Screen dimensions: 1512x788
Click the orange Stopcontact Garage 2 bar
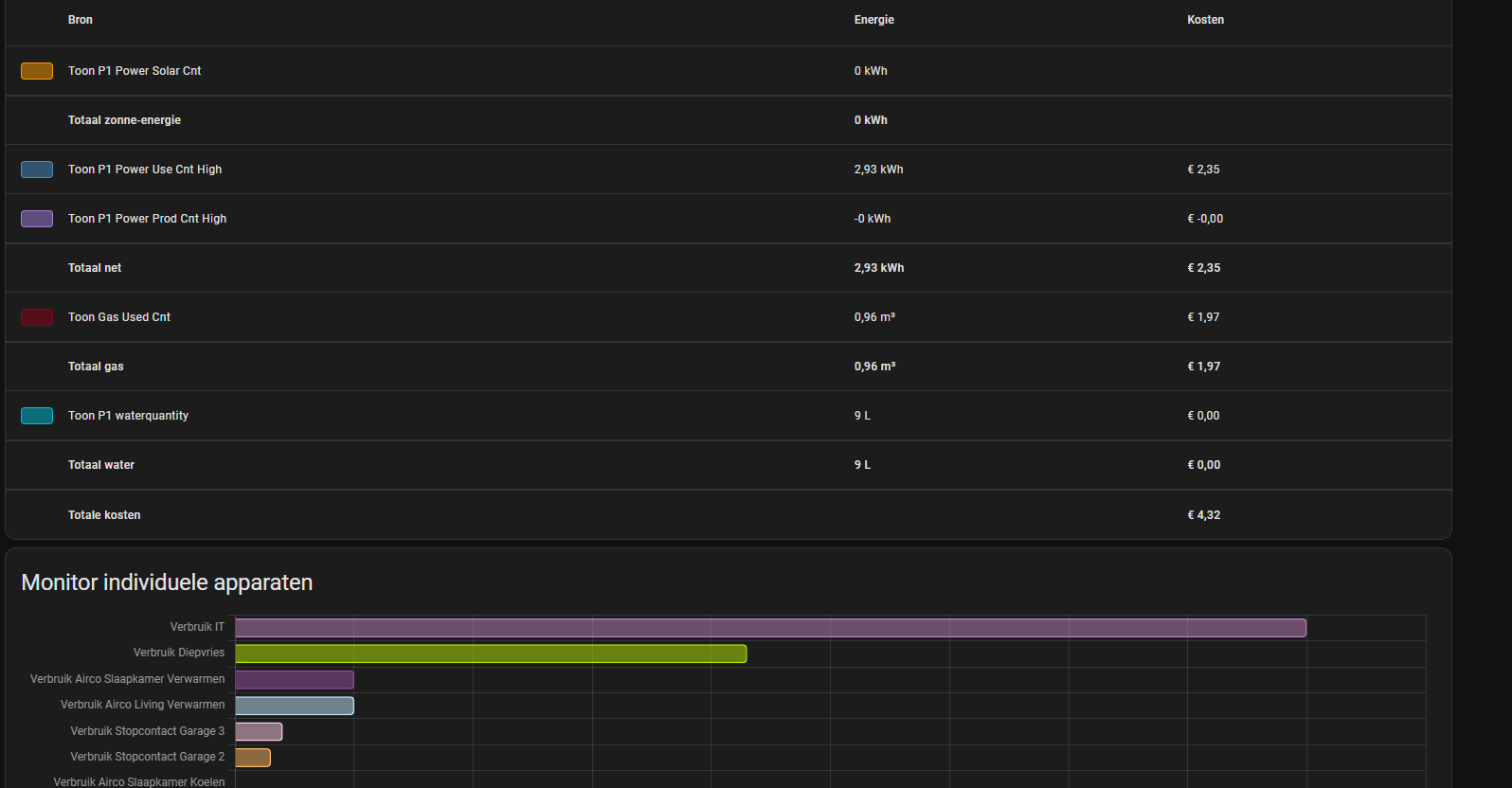(253, 758)
